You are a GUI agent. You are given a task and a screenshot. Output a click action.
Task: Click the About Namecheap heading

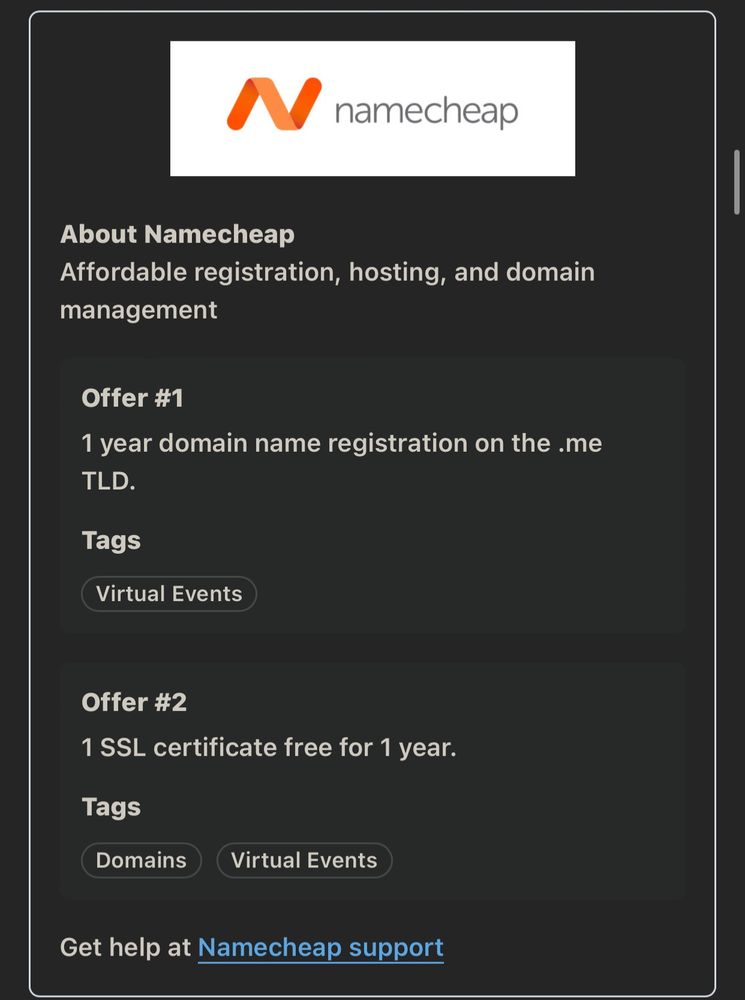click(x=177, y=234)
